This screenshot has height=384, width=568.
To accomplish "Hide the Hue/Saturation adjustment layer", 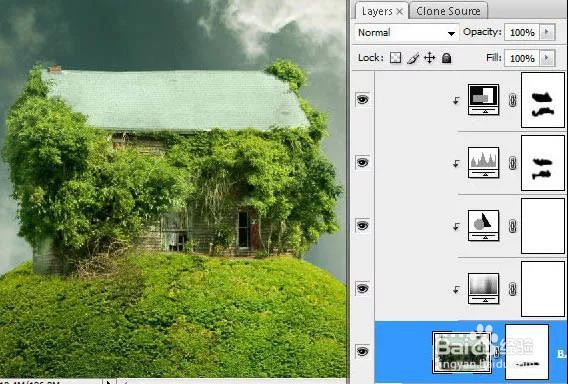I will point(363,225).
